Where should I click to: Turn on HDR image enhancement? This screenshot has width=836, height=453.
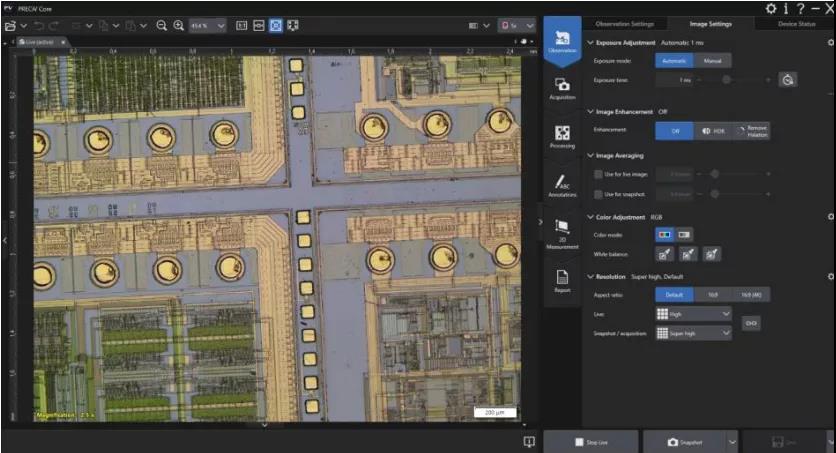[x=713, y=131]
